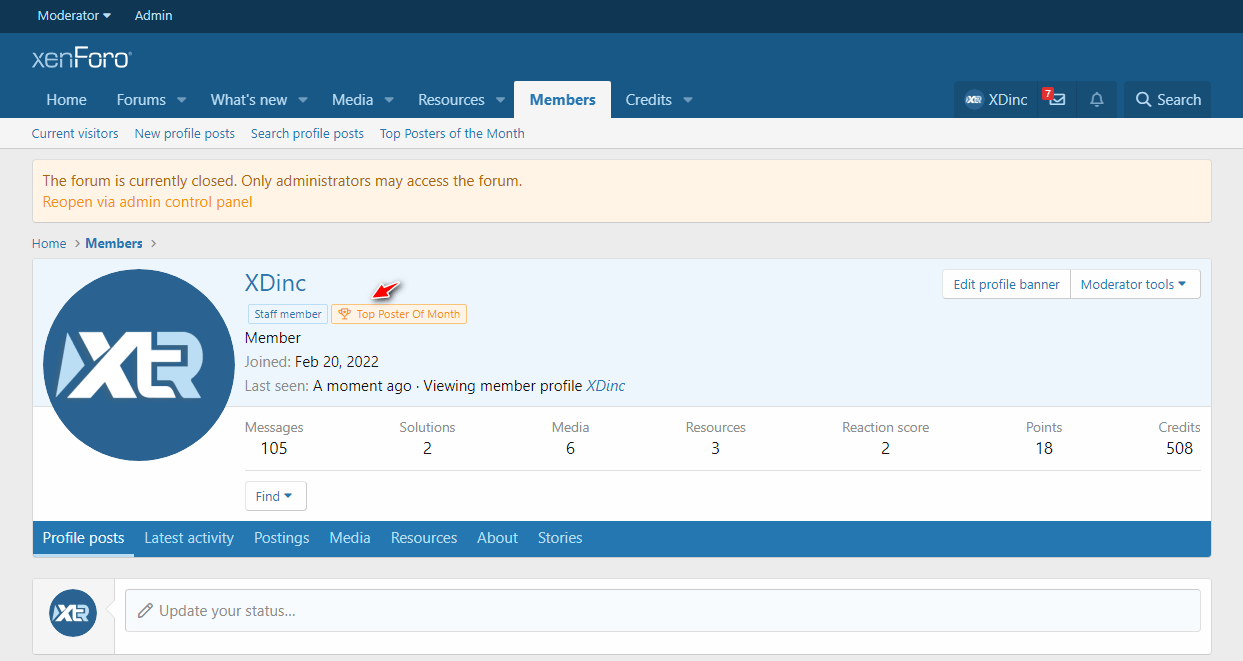1243x661 pixels.
Task: Click the Update your status input field
Action: (662, 610)
